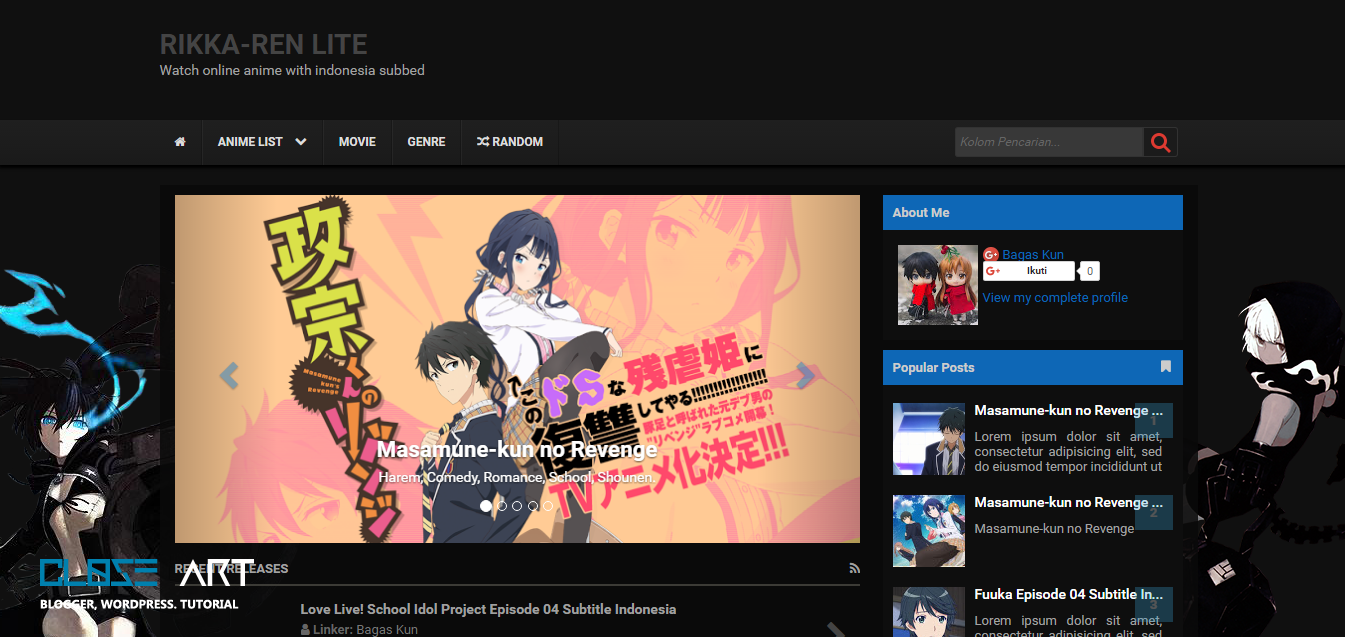1345x637 pixels.
Task: Go to previous slide with left arrow
Action: click(x=228, y=376)
